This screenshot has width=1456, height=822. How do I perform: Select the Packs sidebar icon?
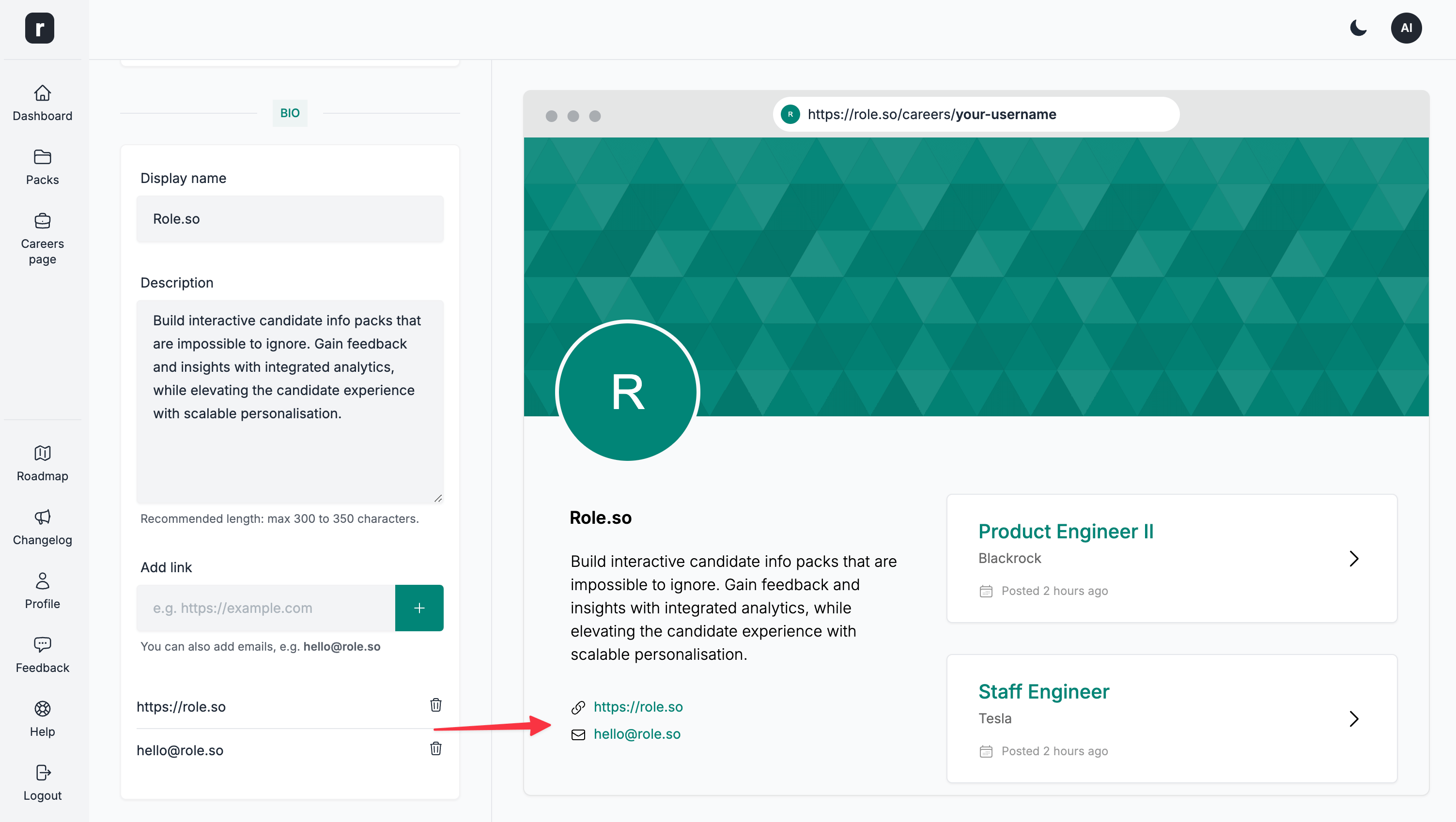click(43, 166)
